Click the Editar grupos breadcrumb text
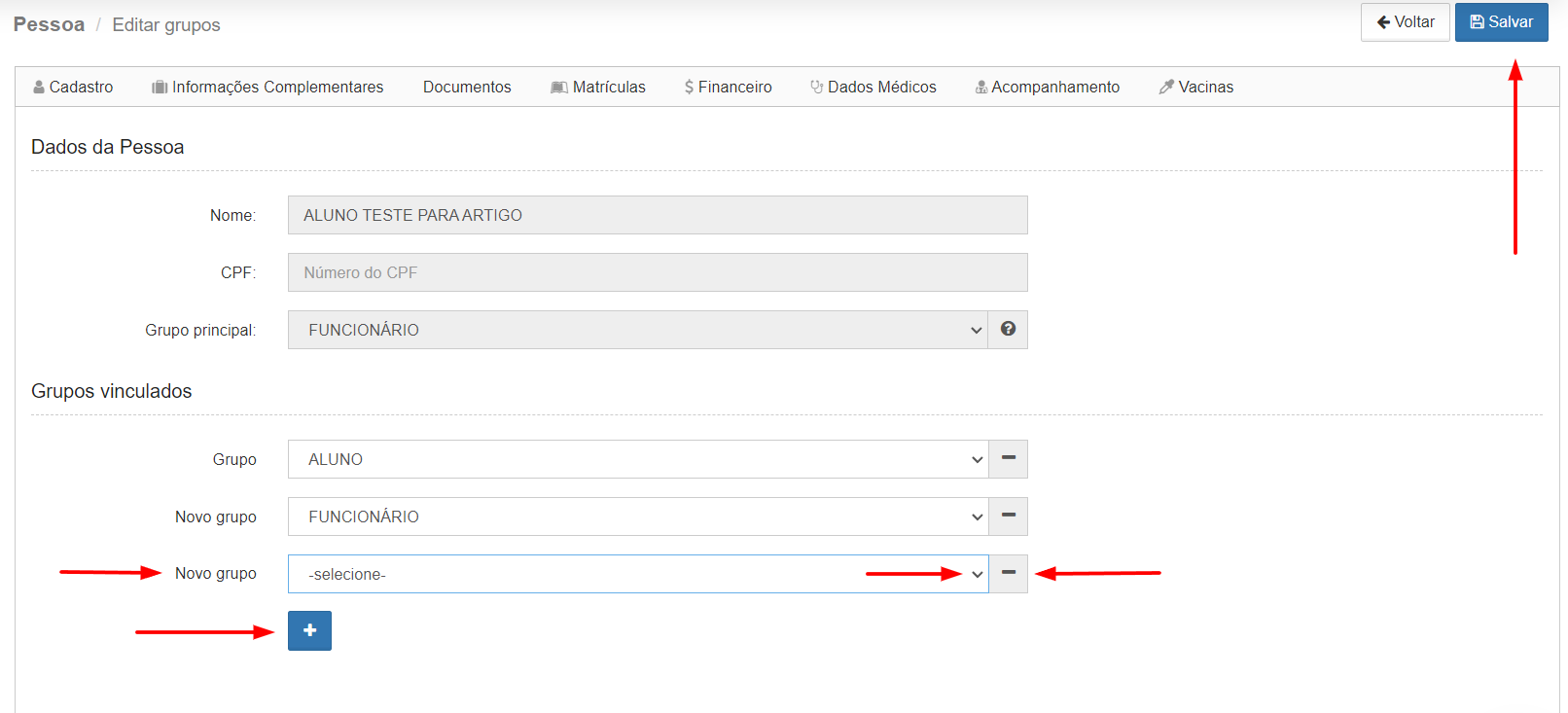This screenshot has height=713, width=1568. tap(166, 24)
